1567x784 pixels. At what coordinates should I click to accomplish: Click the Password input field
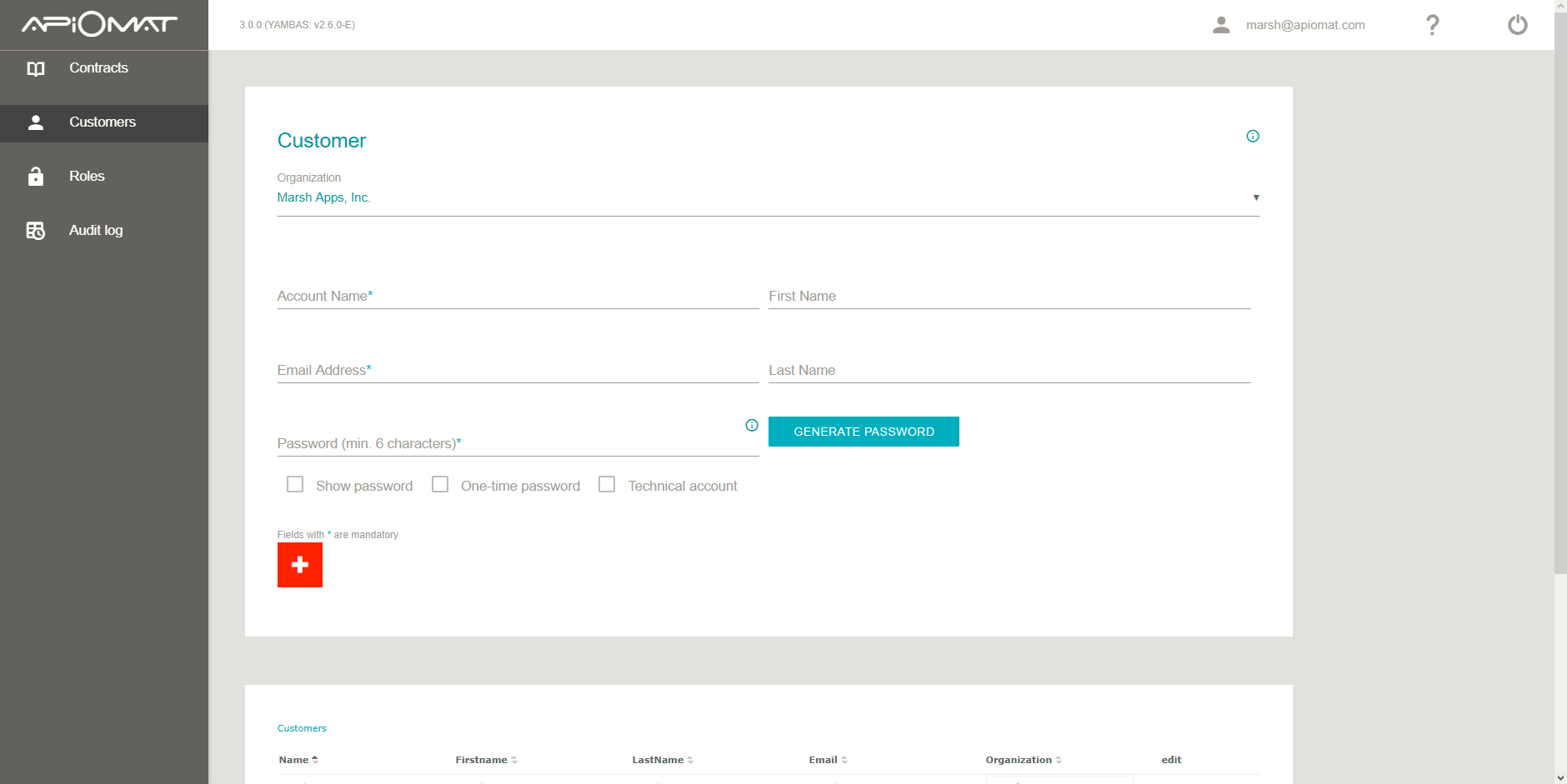coord(518,443)
